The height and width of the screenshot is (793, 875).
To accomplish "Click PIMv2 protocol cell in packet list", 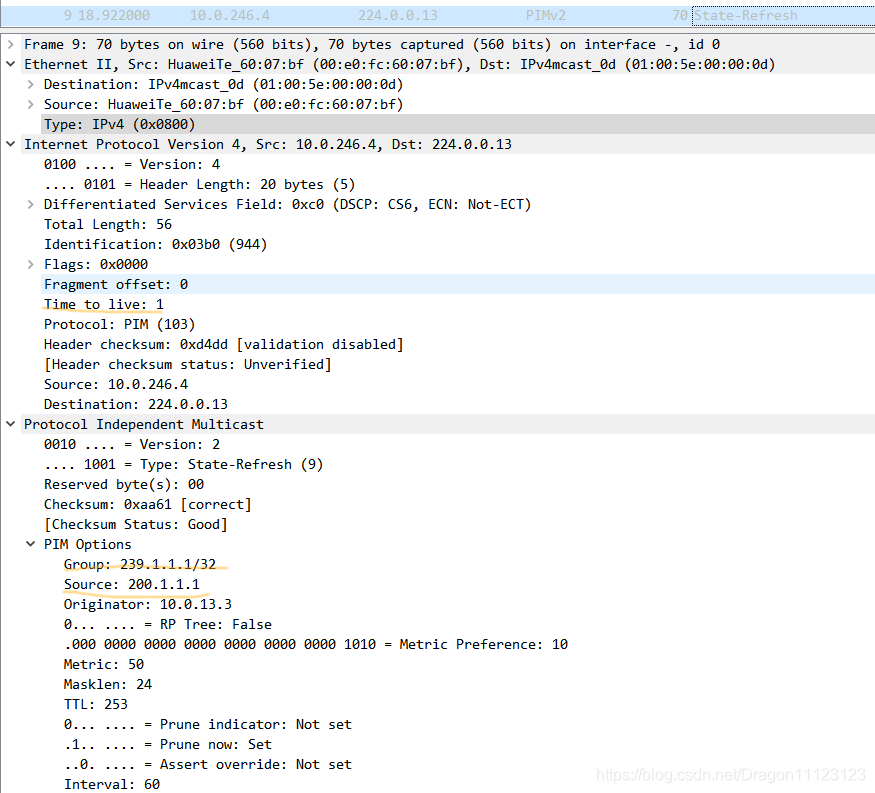I will 546,16.
